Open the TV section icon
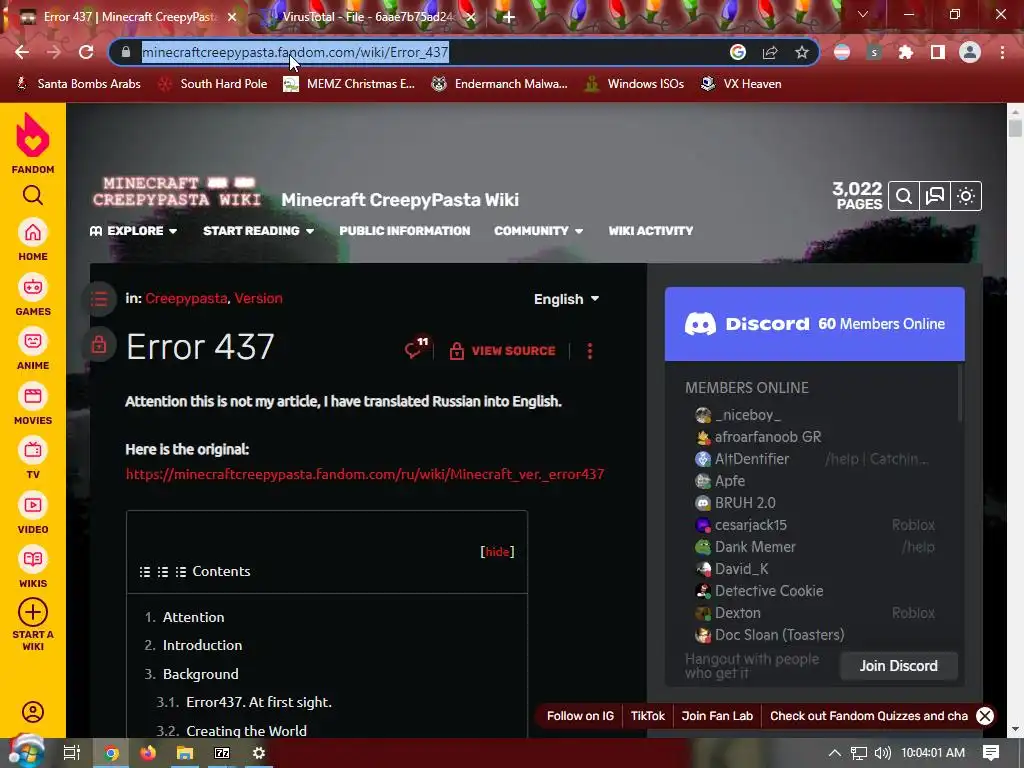1024x768 pixels. click(x=33, y=451)
